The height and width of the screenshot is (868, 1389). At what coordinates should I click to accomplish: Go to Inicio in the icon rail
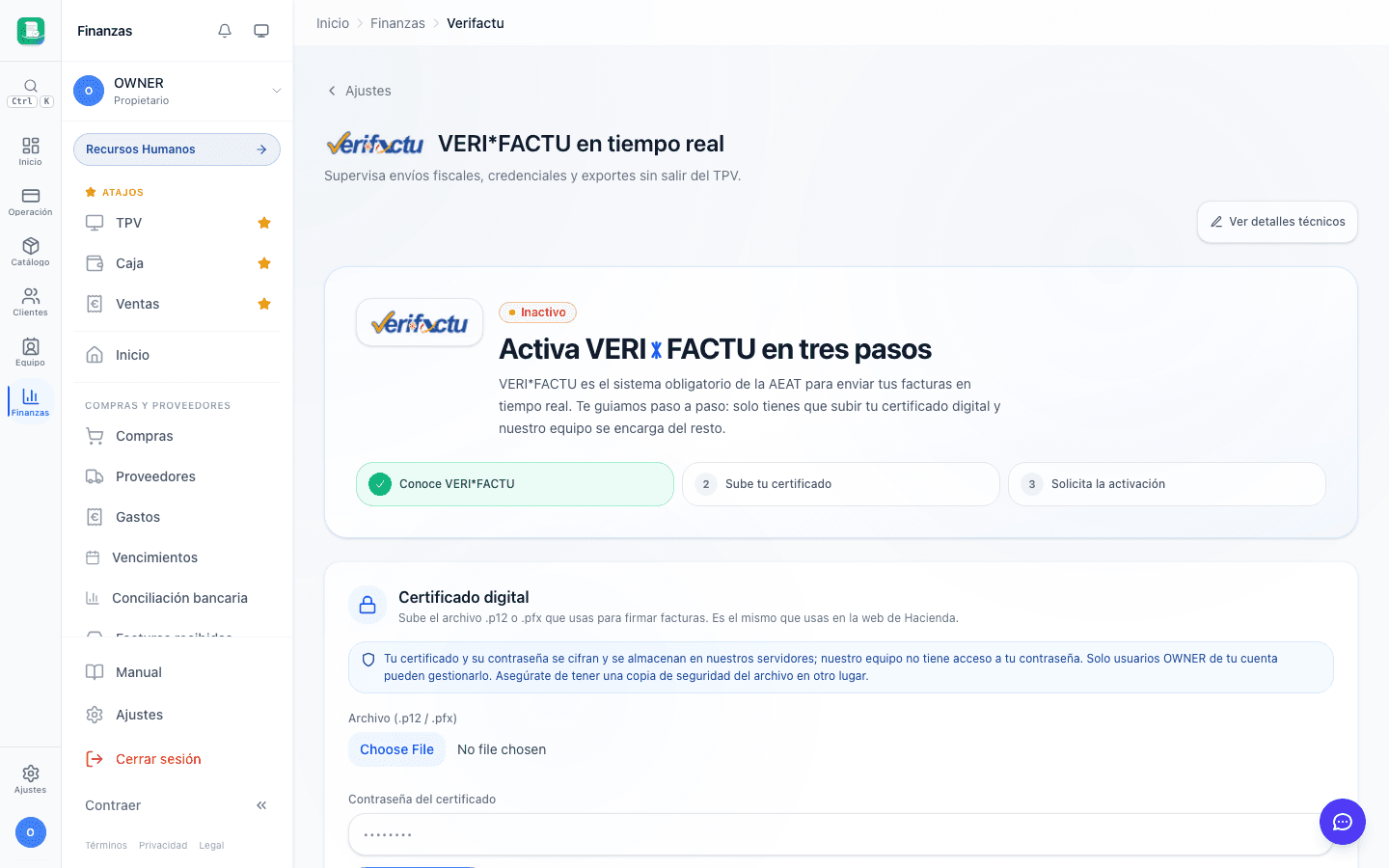[31, 151]
